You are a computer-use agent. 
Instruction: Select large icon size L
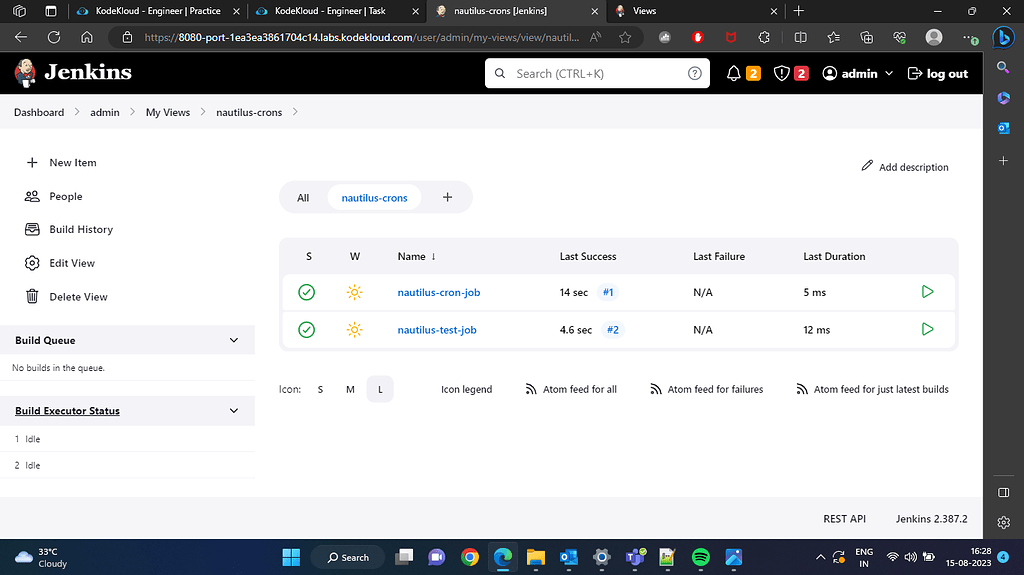380,389
